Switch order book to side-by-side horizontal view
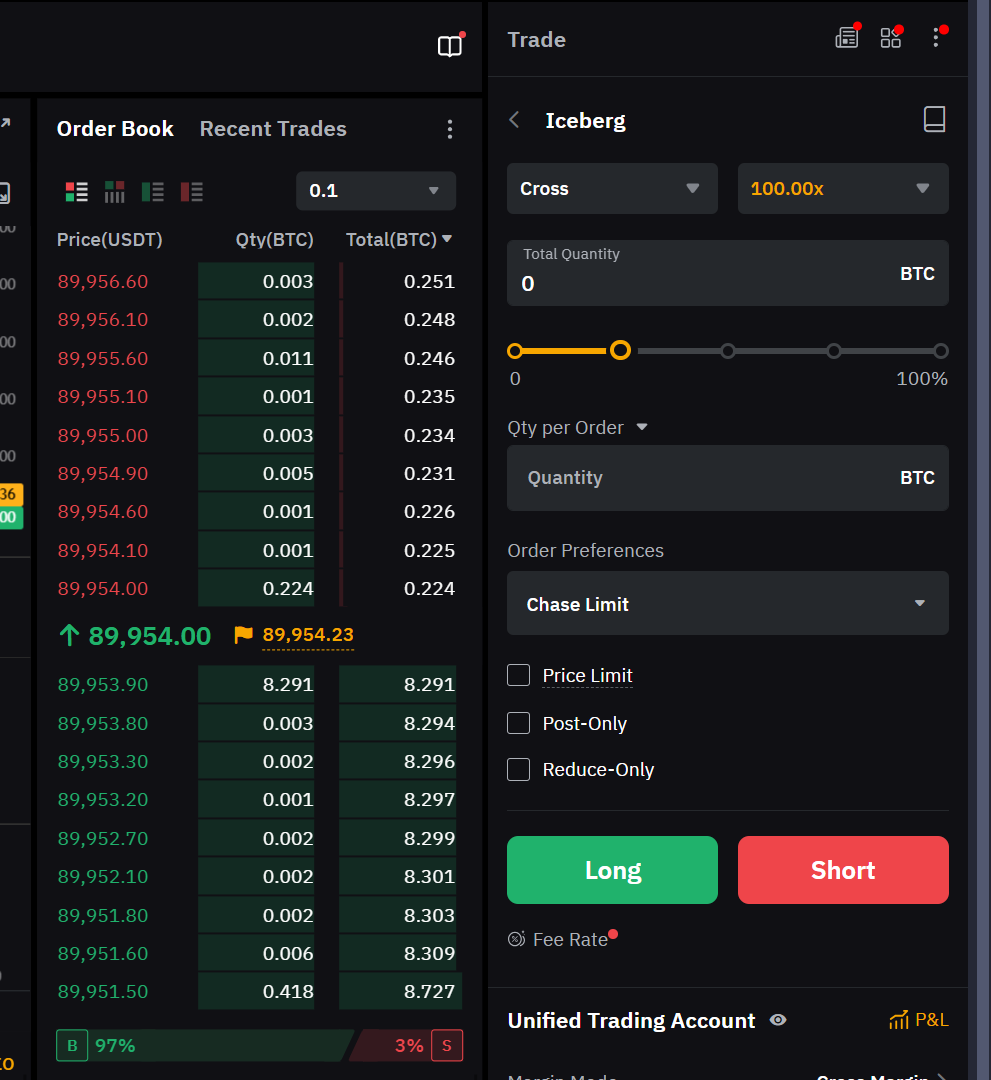Screen dimensions: 991x1080 click(x=115, y=191)
